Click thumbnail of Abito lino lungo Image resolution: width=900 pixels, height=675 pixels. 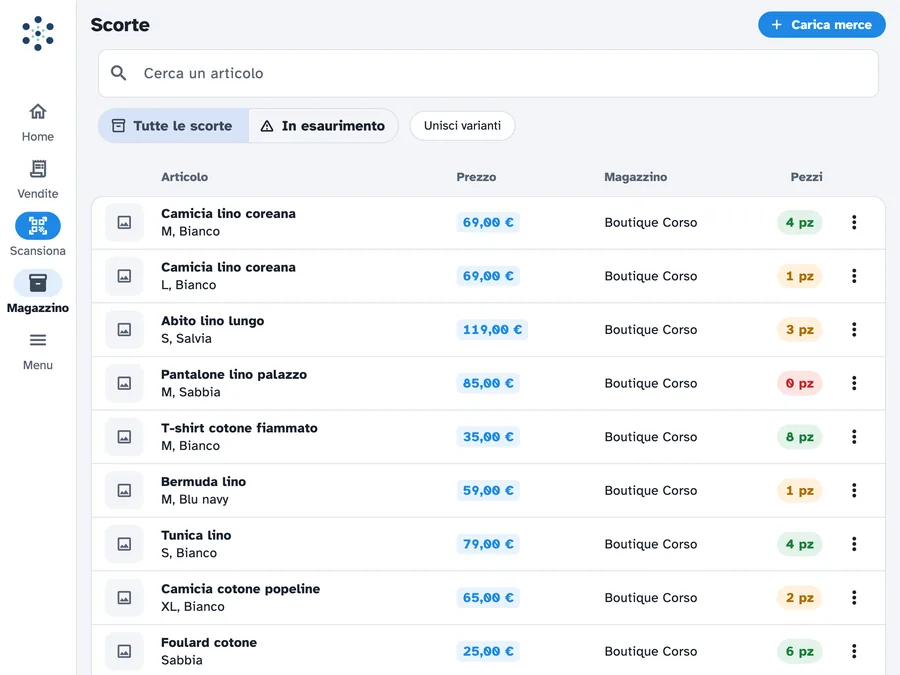coord(124,329)
